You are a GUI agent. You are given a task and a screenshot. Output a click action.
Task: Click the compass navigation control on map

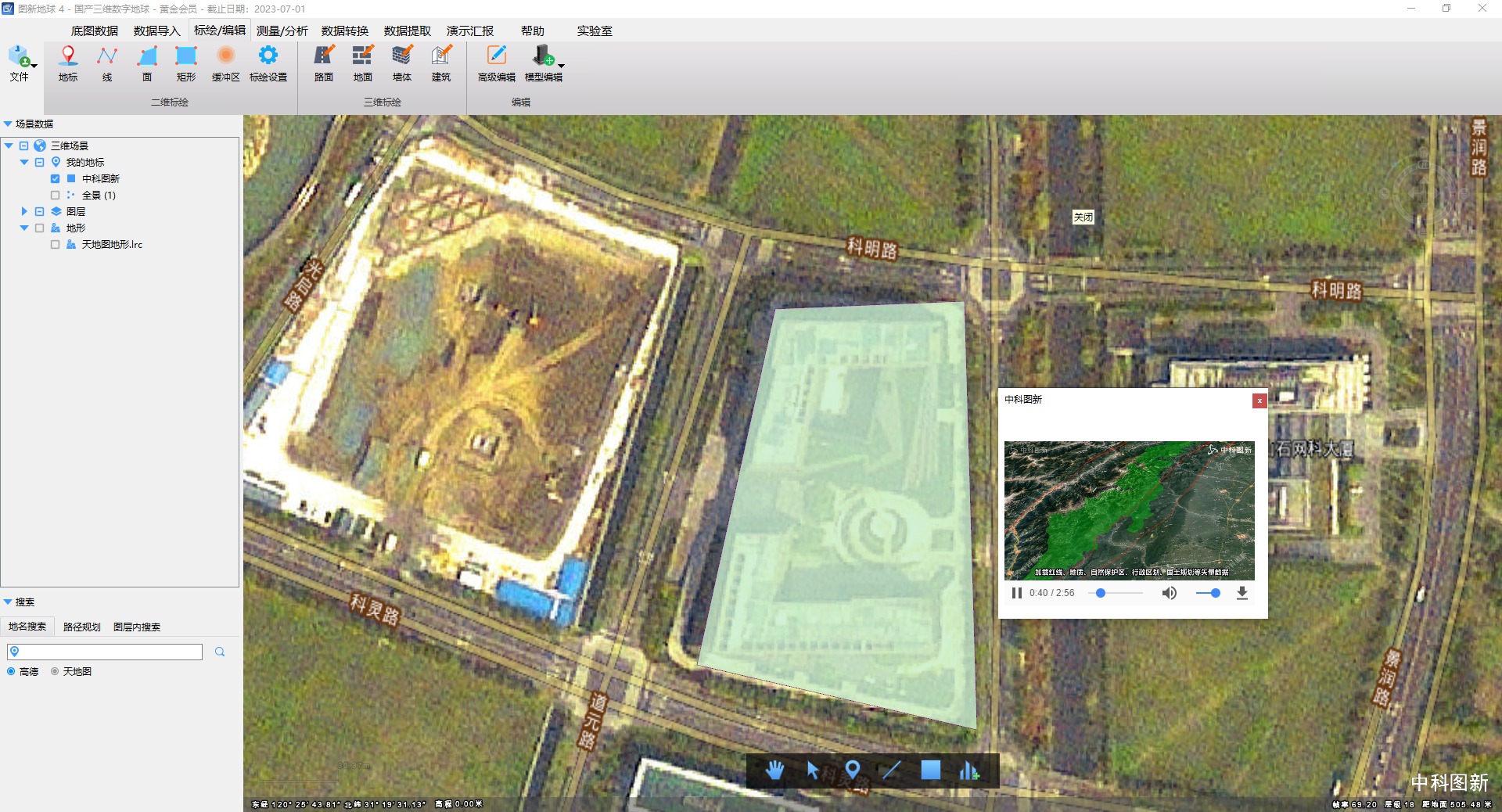point(1425,192)
